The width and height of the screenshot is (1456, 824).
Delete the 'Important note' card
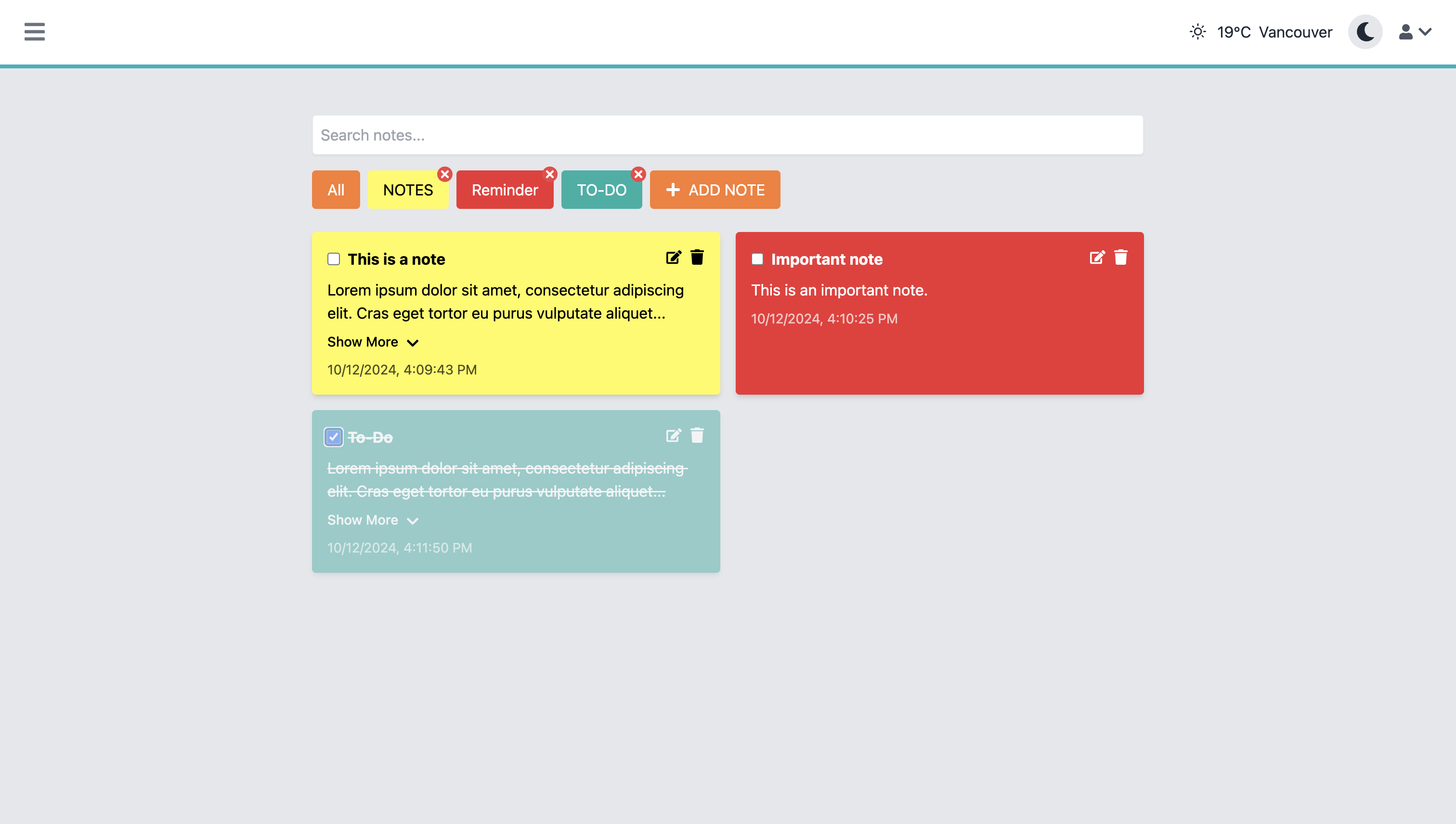pos(1120,257)
